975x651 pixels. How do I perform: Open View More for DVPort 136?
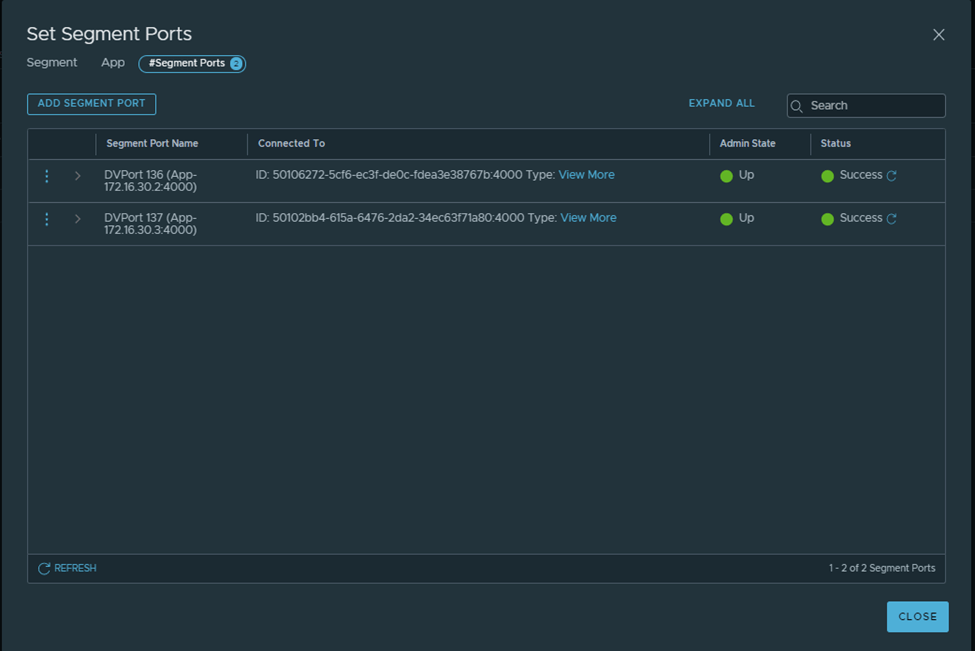click(x=586, y=175)
